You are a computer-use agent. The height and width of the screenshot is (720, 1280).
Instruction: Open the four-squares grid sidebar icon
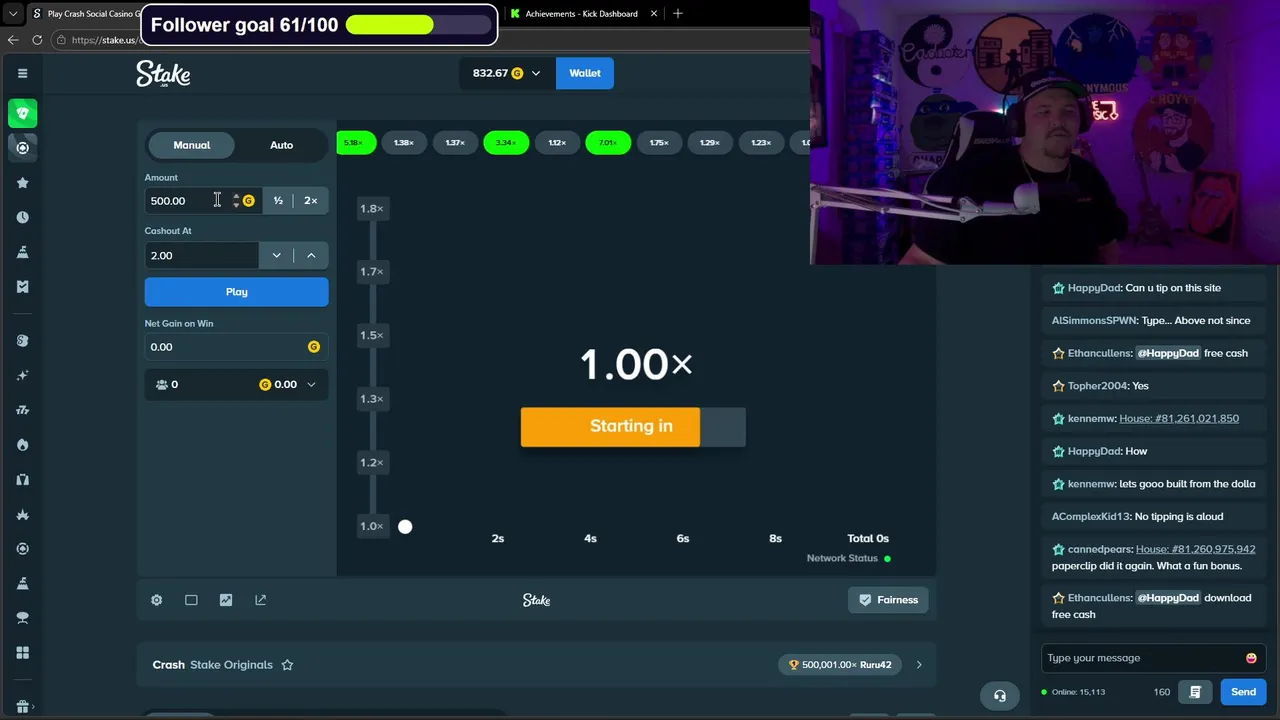(x=22, y=653)
